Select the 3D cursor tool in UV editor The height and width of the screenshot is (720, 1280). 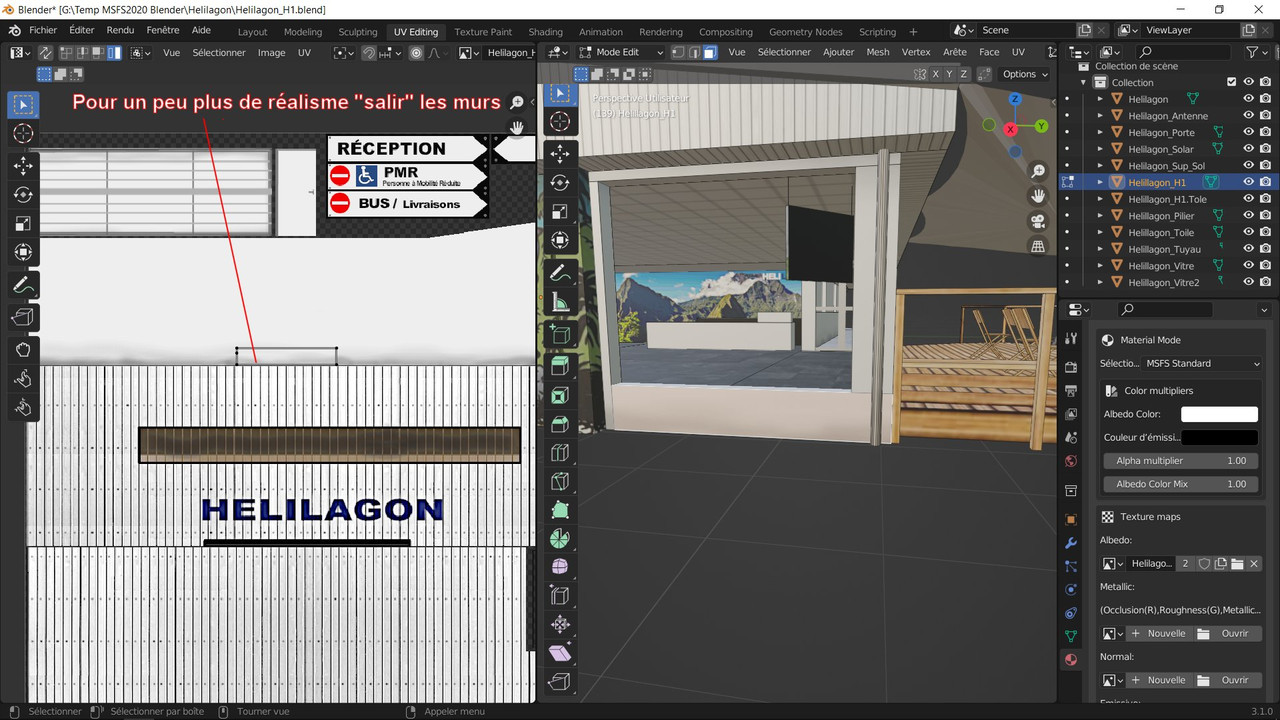point(23,133)
